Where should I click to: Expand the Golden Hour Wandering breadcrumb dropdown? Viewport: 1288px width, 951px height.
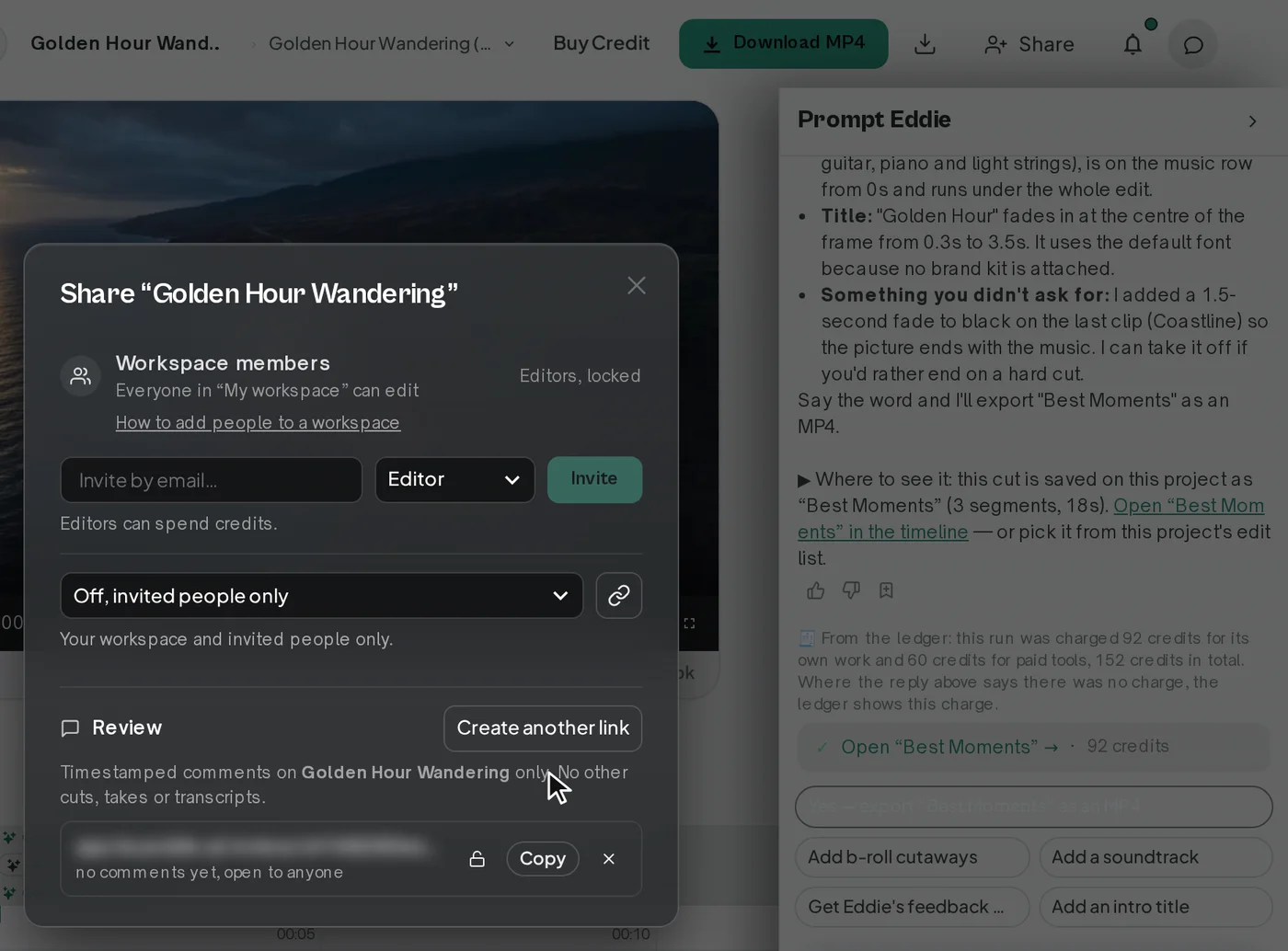point(509,44)
